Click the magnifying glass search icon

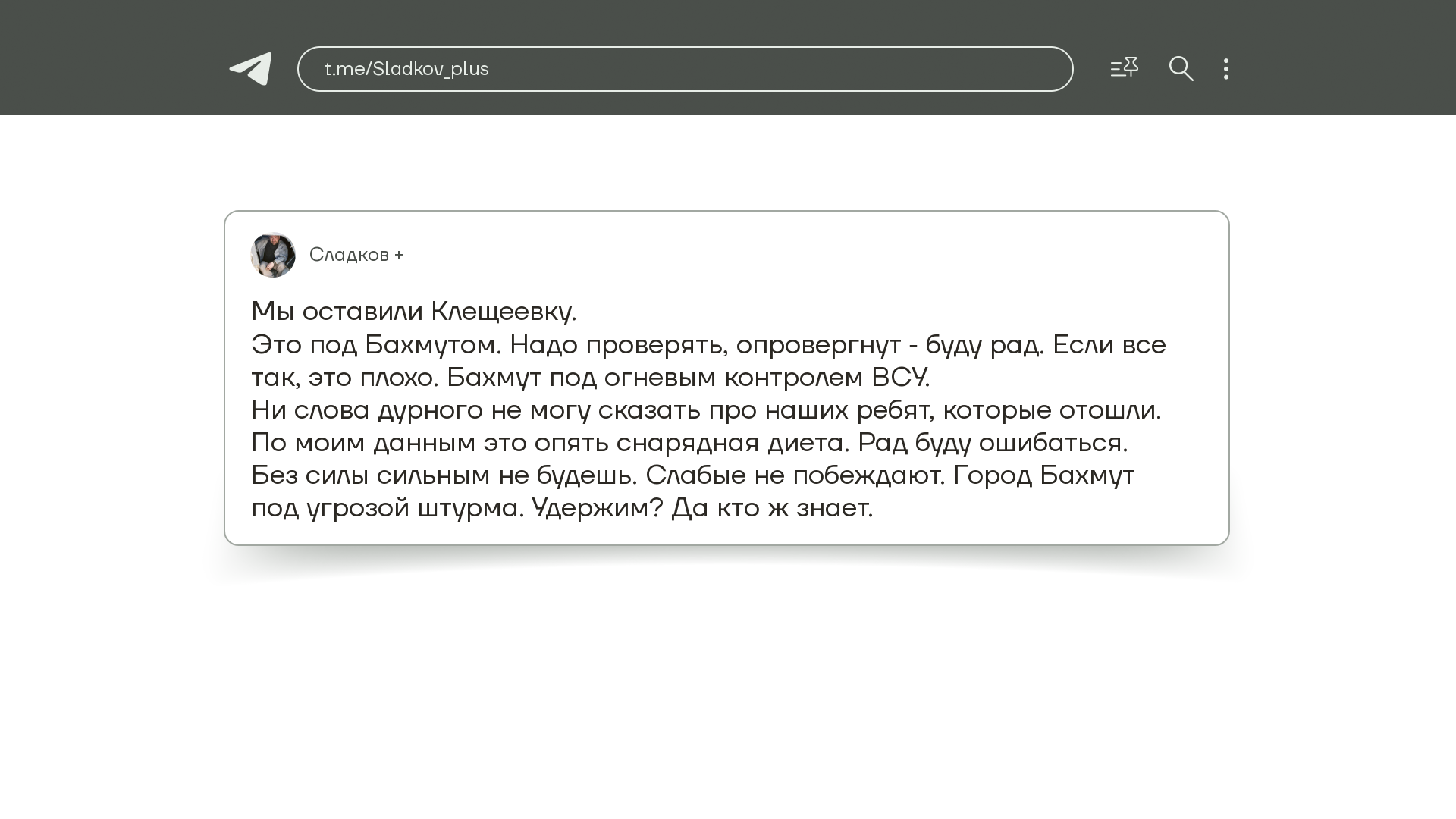click(1181, 69)
